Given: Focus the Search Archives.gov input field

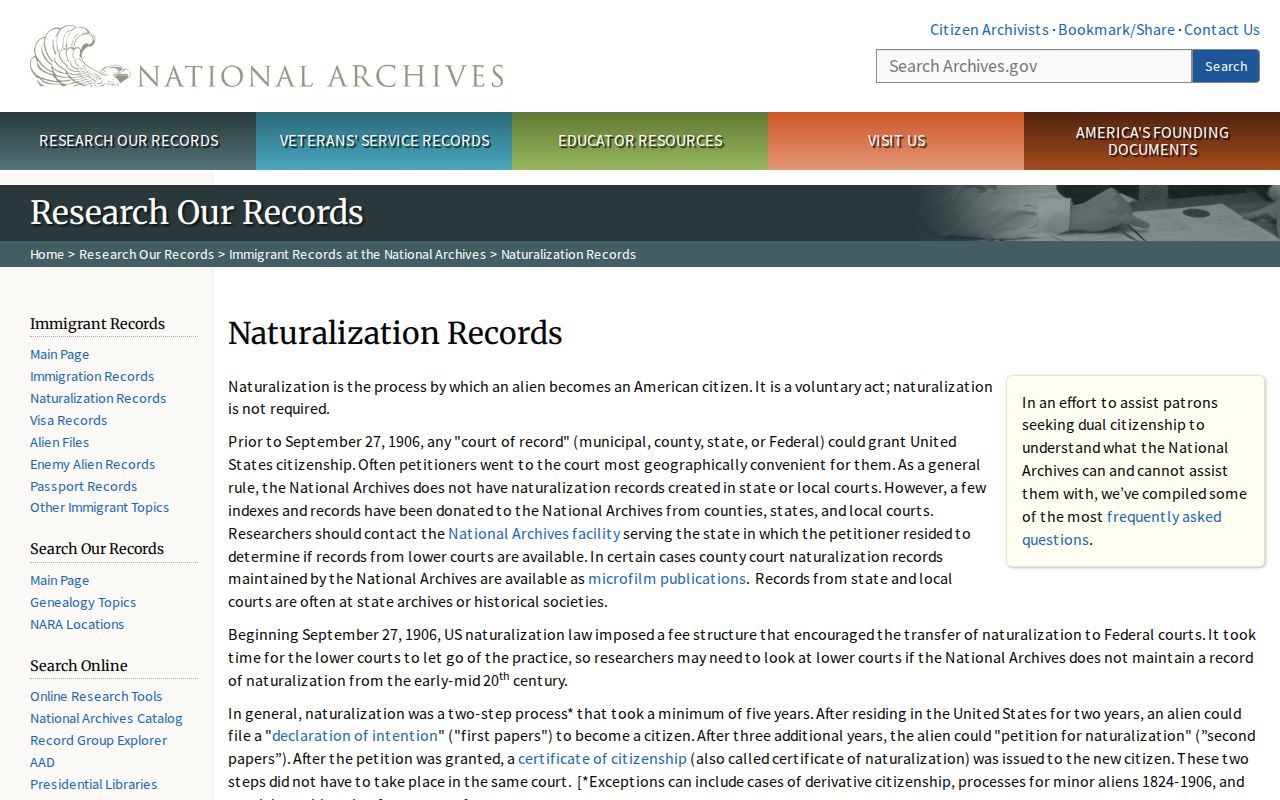Looking at the screenshot, I should point(1034,66).
